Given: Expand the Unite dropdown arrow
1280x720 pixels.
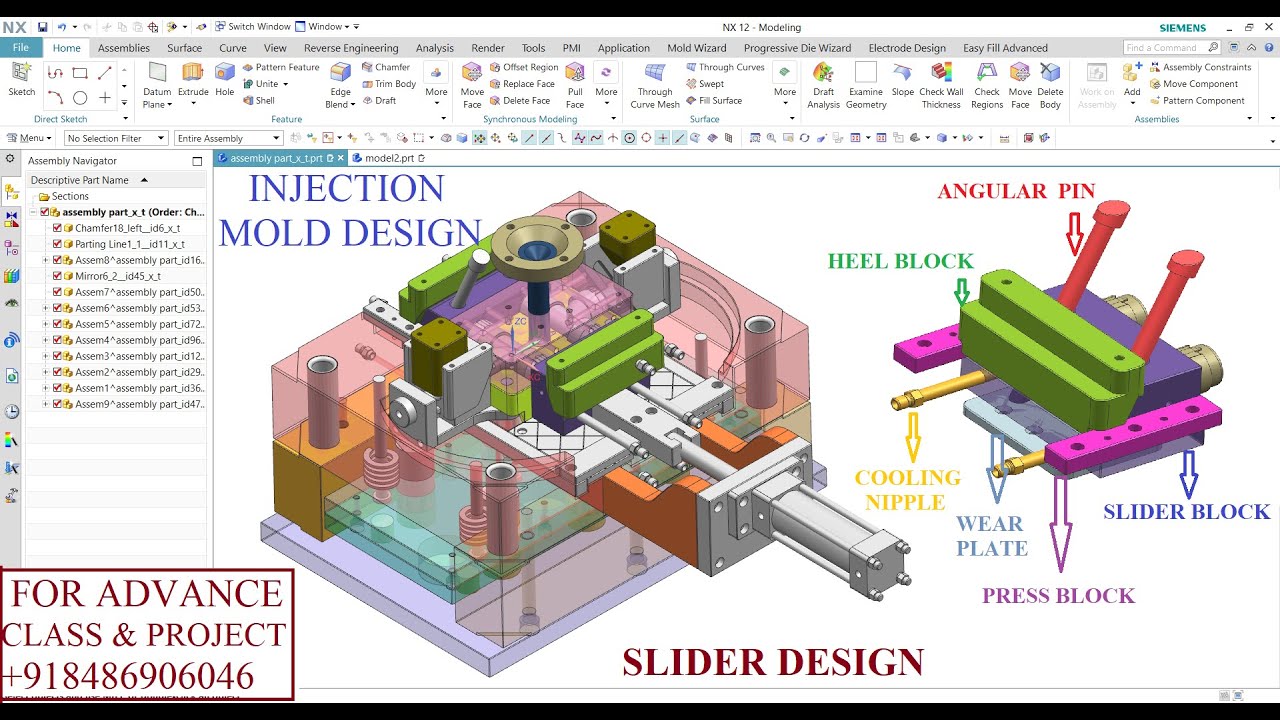Looking at the screenshot, I should 286,84.
